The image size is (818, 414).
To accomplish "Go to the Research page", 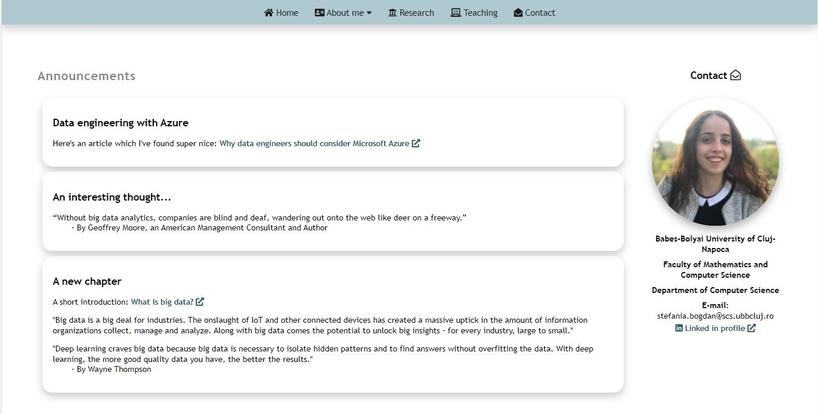I will click(x=411, y=13).
